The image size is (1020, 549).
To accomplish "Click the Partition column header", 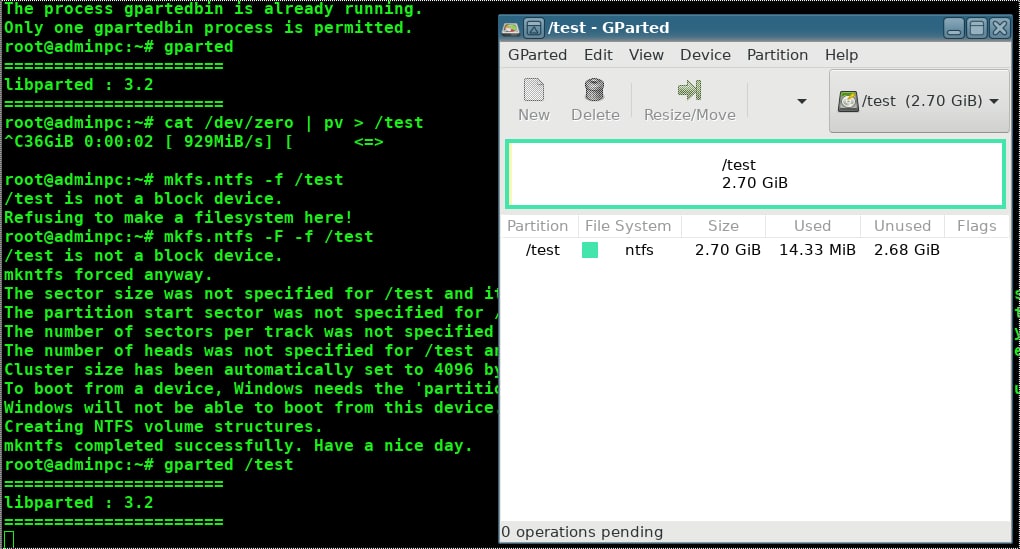I will tap(537, 226).
